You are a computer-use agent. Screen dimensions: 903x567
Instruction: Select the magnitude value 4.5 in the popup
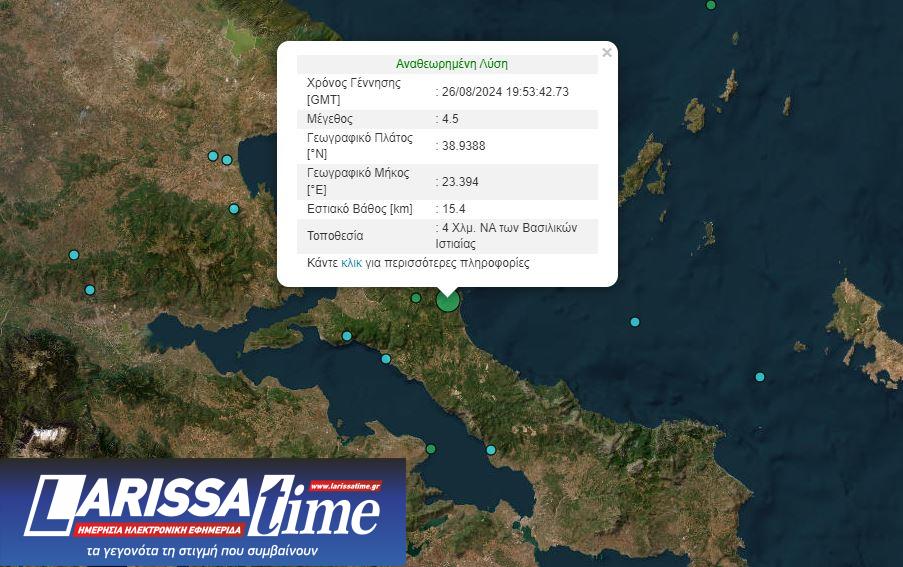pos(449,119)
